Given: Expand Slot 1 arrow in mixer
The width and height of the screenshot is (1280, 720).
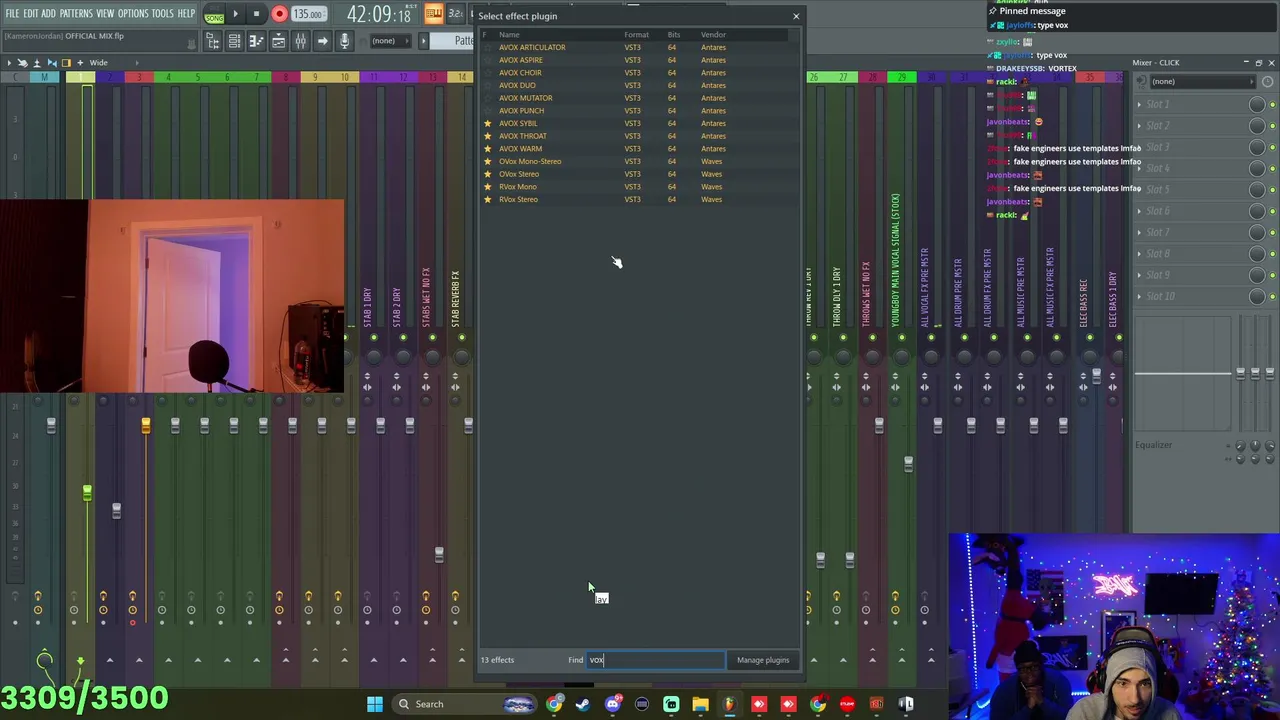Looking at the screenshot, I should point(1139,104).
